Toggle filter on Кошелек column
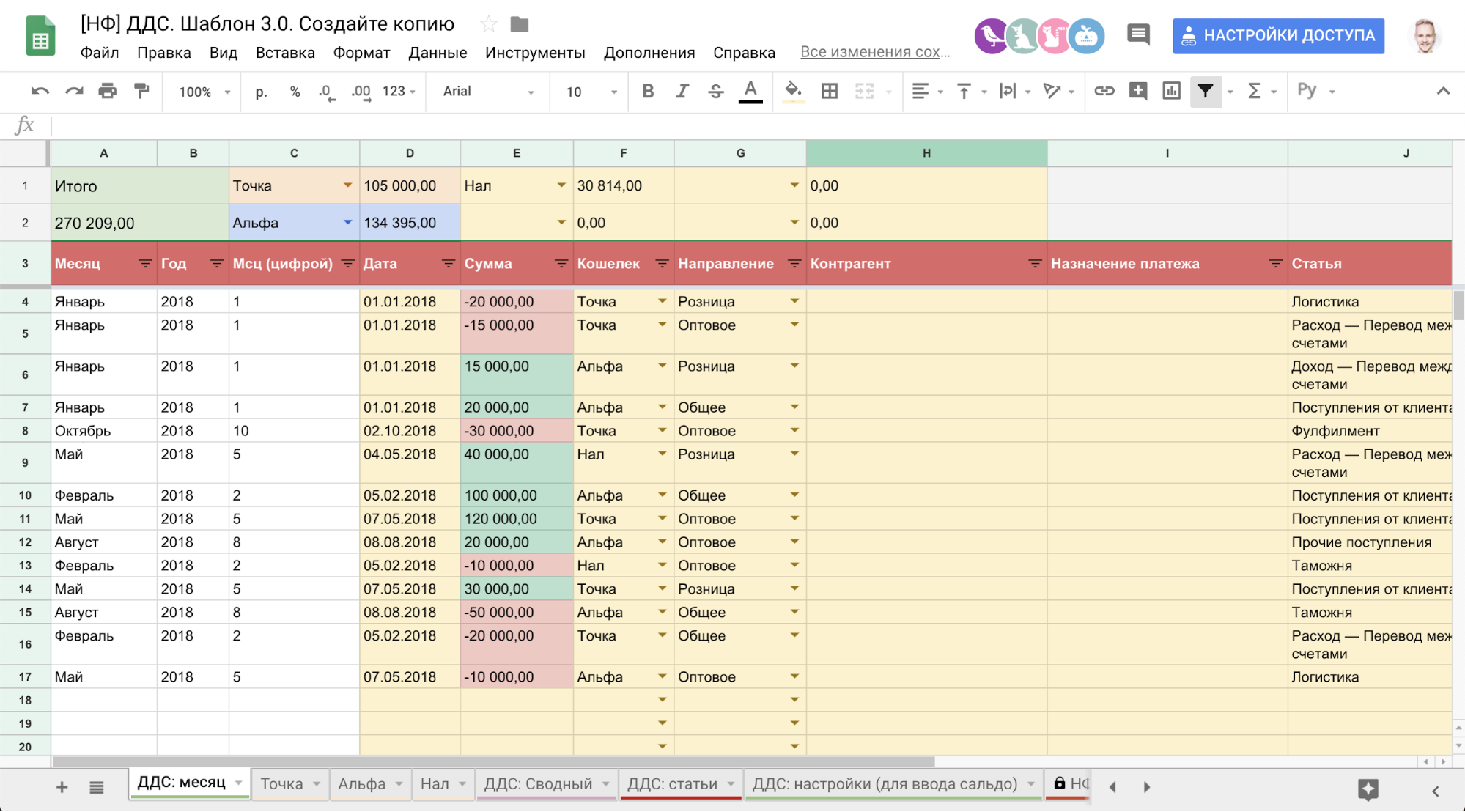This screenshot has width=1465, height=812. [x=660, y=262]
